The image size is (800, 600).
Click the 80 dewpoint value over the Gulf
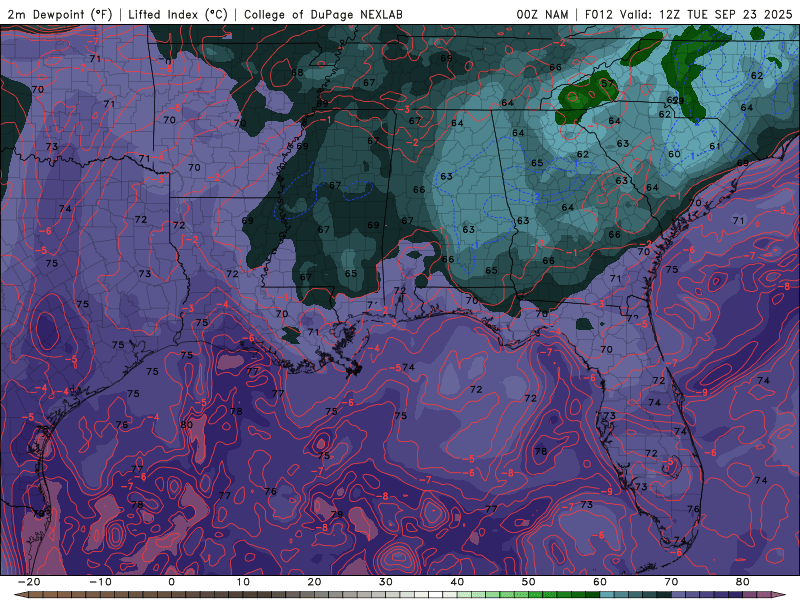click(x=187, y=424)
